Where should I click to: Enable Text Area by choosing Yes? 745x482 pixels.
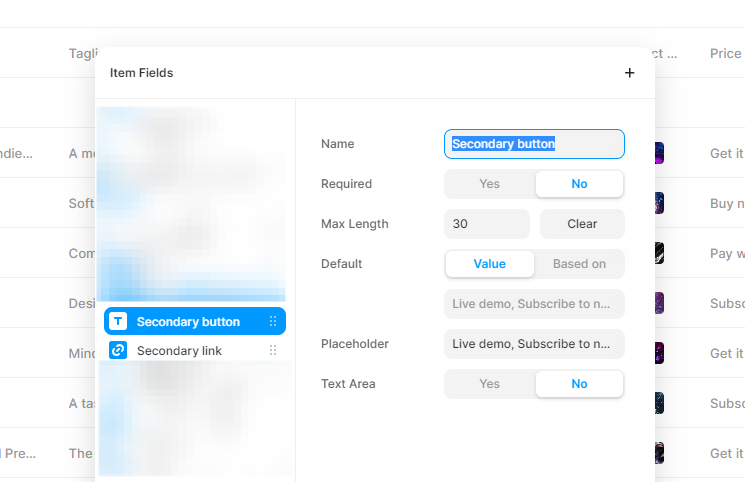[x=489, y=384]
